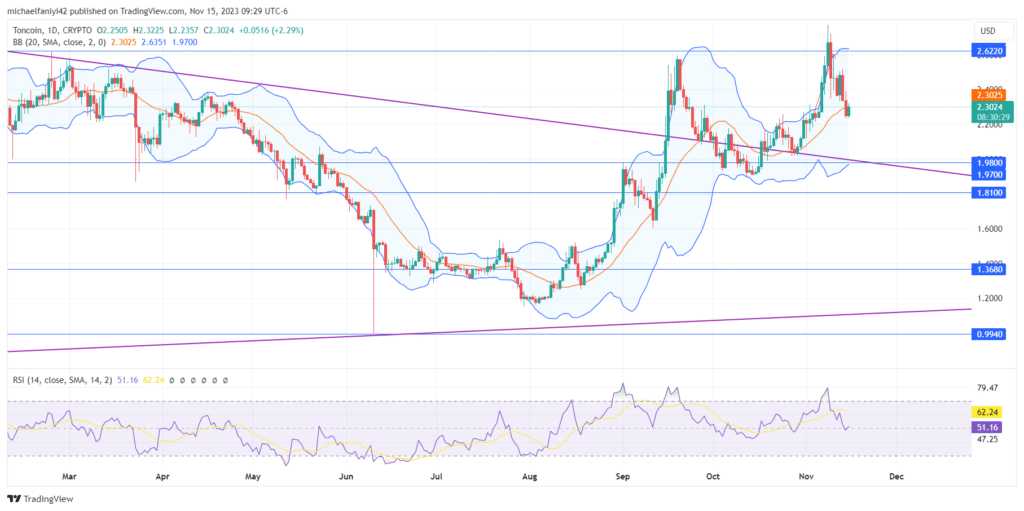1024x511 pixels.
Task: Click the Jun label on time axis
Action: coord(347,476)
